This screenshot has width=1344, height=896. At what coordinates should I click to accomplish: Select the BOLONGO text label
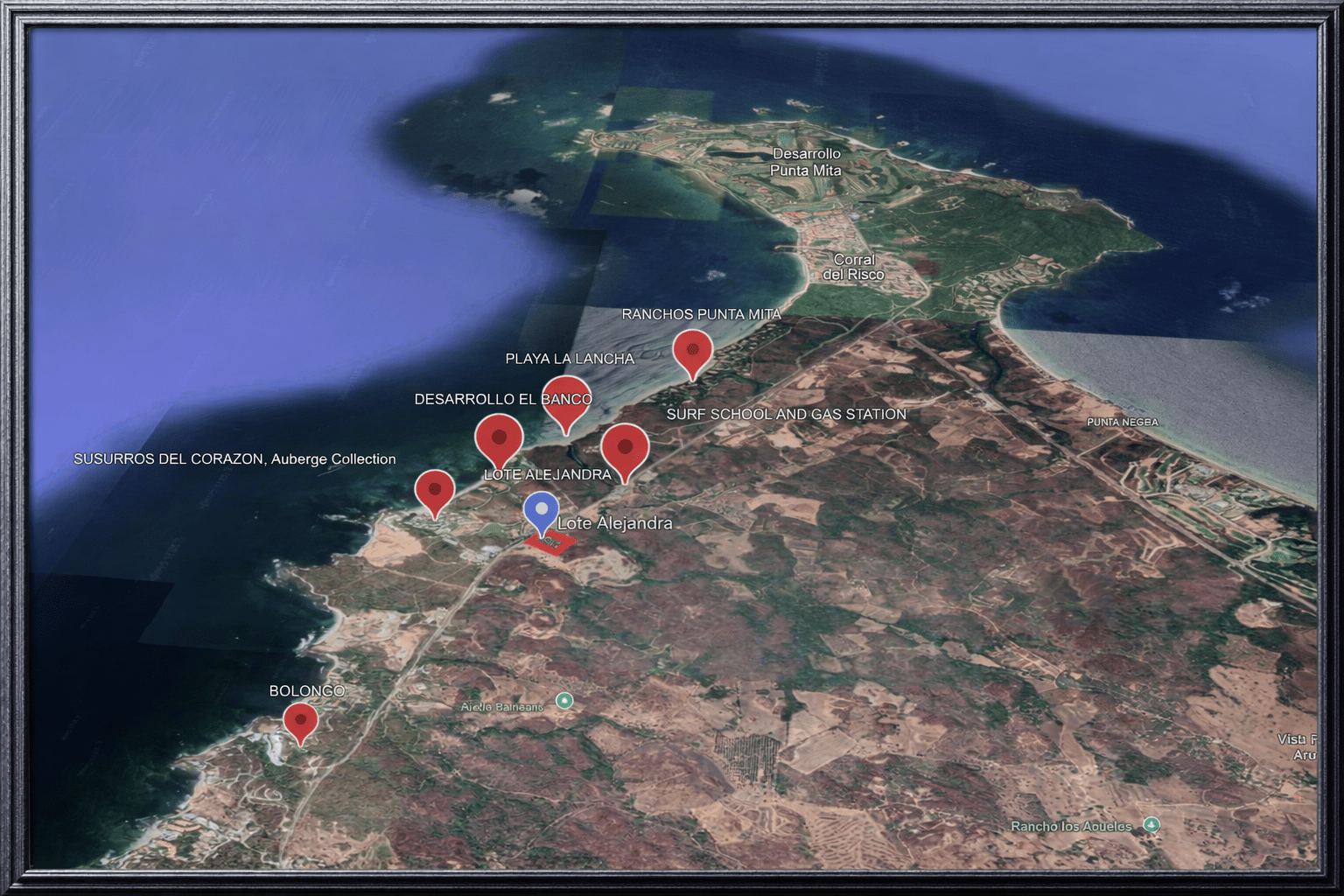click(306, 691)
